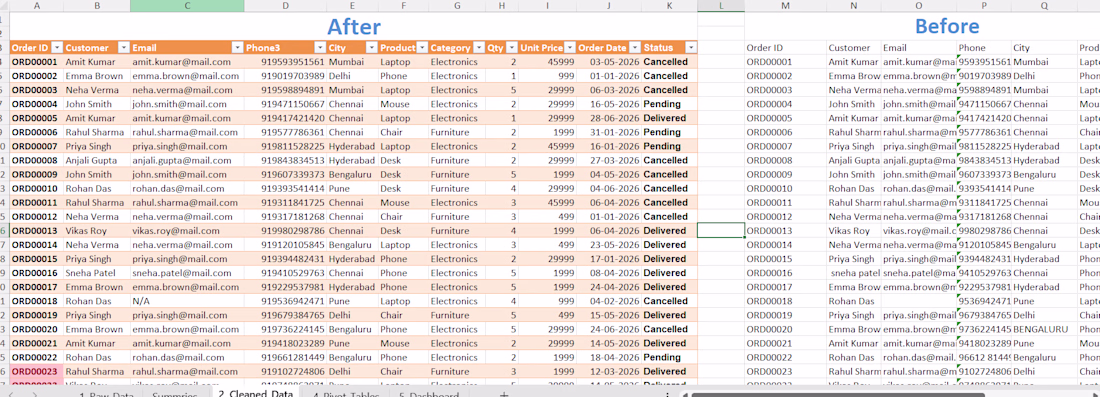Screen dimensions: 1100x397
Task: Open the Customer column filter dropdown
Action: 123,48
